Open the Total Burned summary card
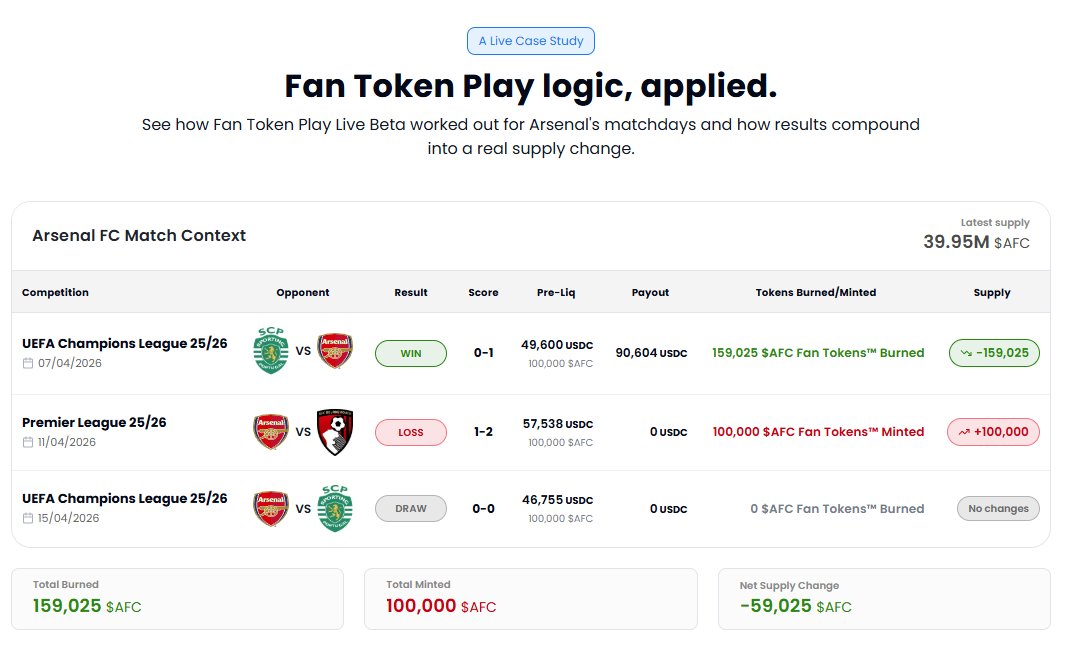Image resolution: width=1069 pixels, height=668 pixels. click(177, 599)
